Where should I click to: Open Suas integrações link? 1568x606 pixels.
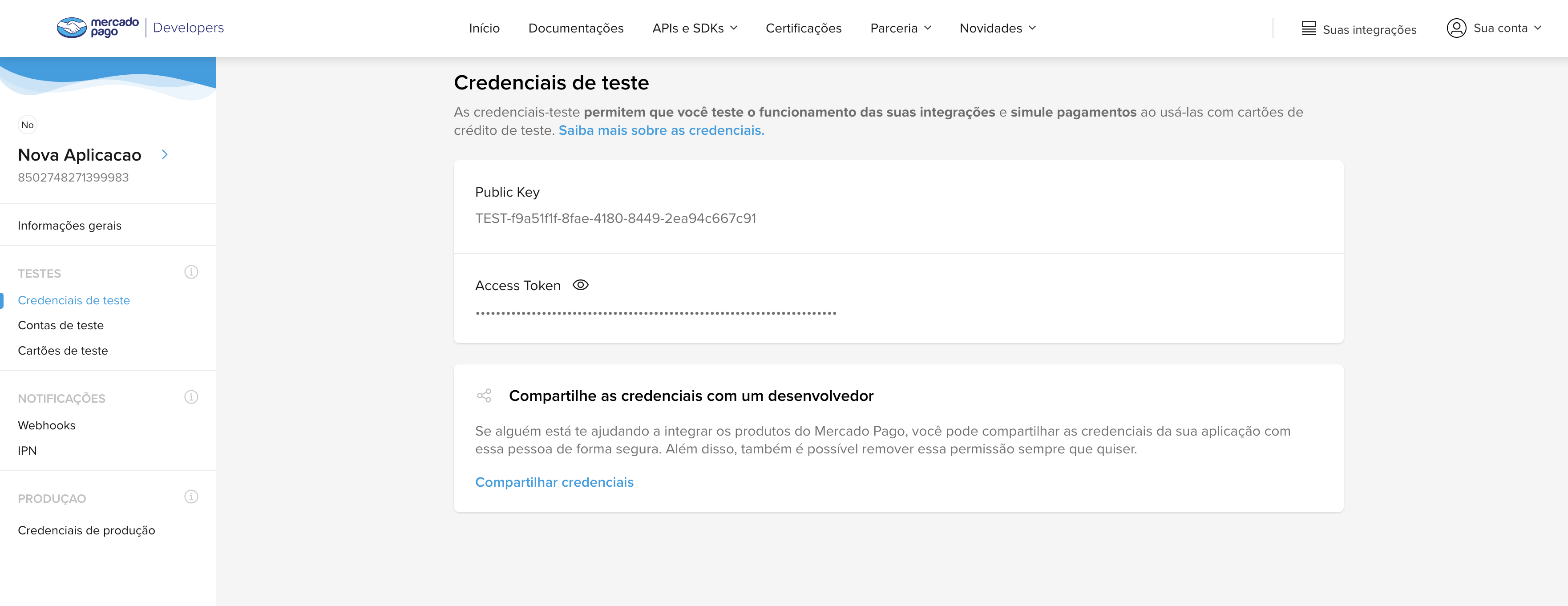(x=1369, y=30)
